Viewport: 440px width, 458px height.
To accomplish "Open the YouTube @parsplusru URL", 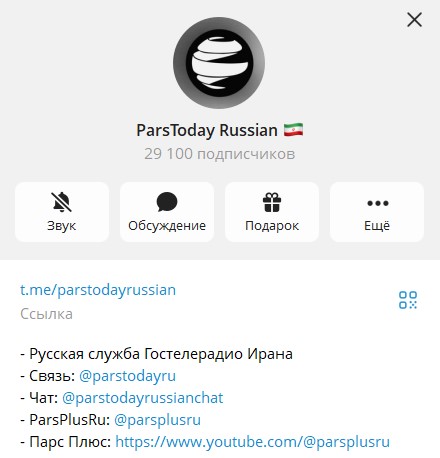I will click(x=252, y=442).
